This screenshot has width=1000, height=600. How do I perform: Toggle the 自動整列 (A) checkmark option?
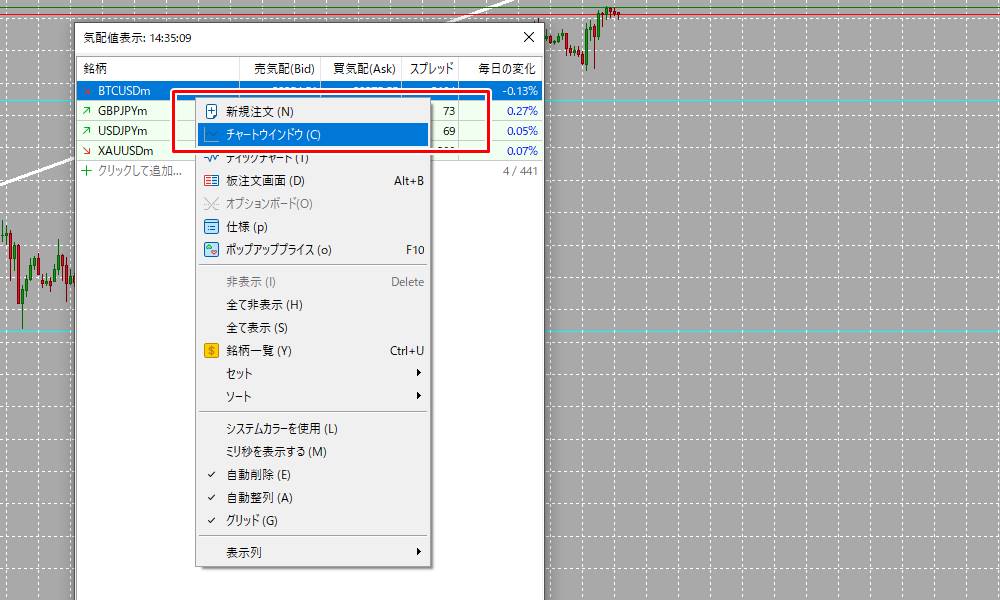(x=259, y=498)
